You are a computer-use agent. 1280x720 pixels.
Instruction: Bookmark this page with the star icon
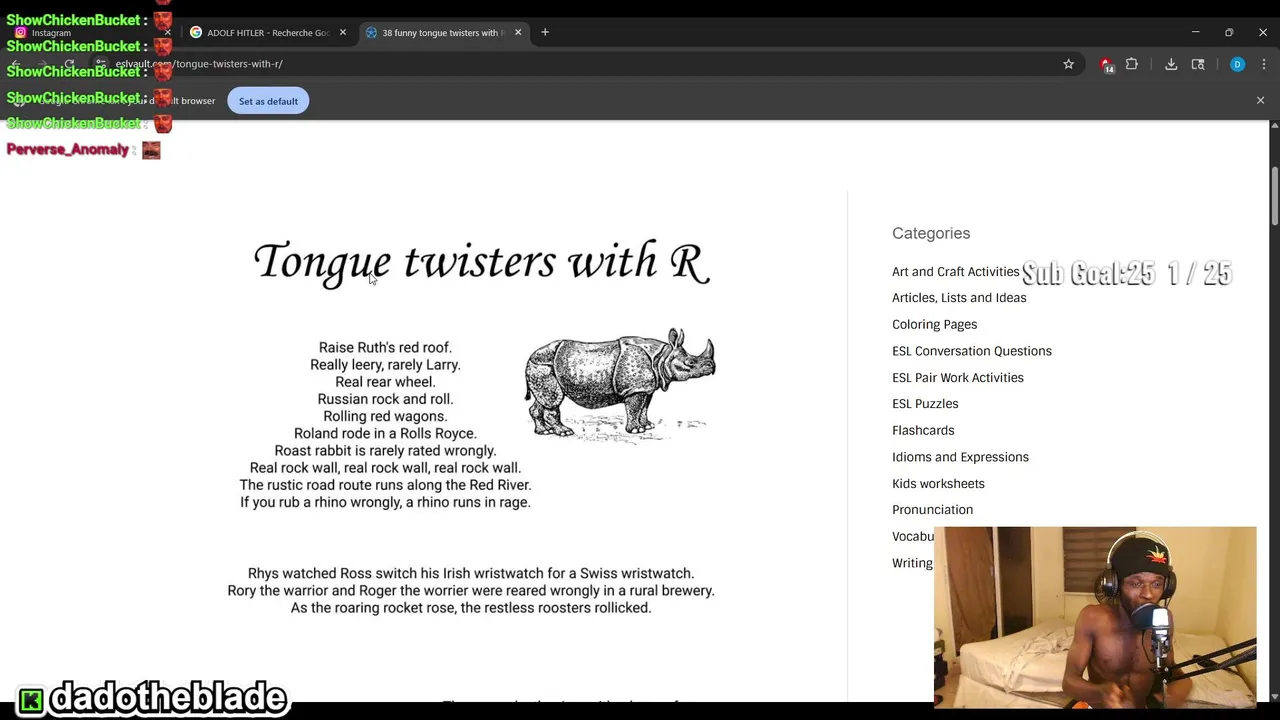pyautogui.click(x=1068, y=64)
